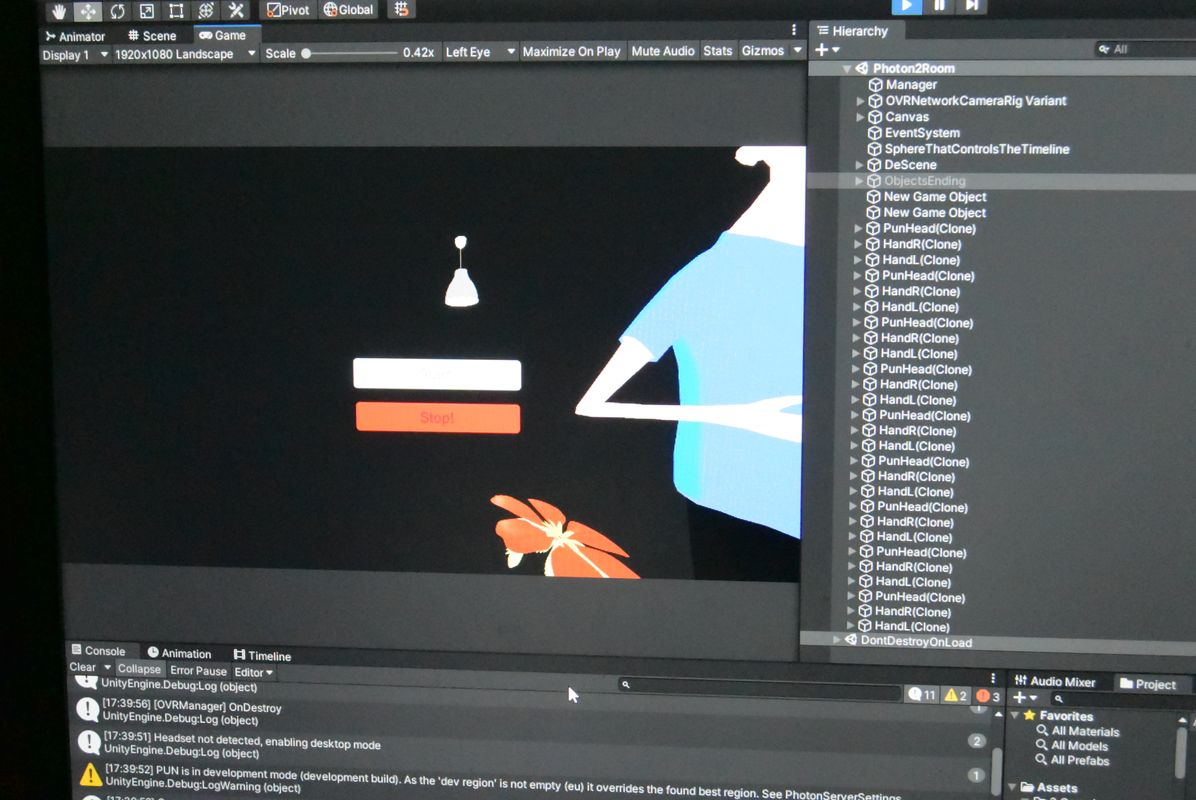Open the Game view options menu
This screenshot has height=800, width=1196.
794,30
